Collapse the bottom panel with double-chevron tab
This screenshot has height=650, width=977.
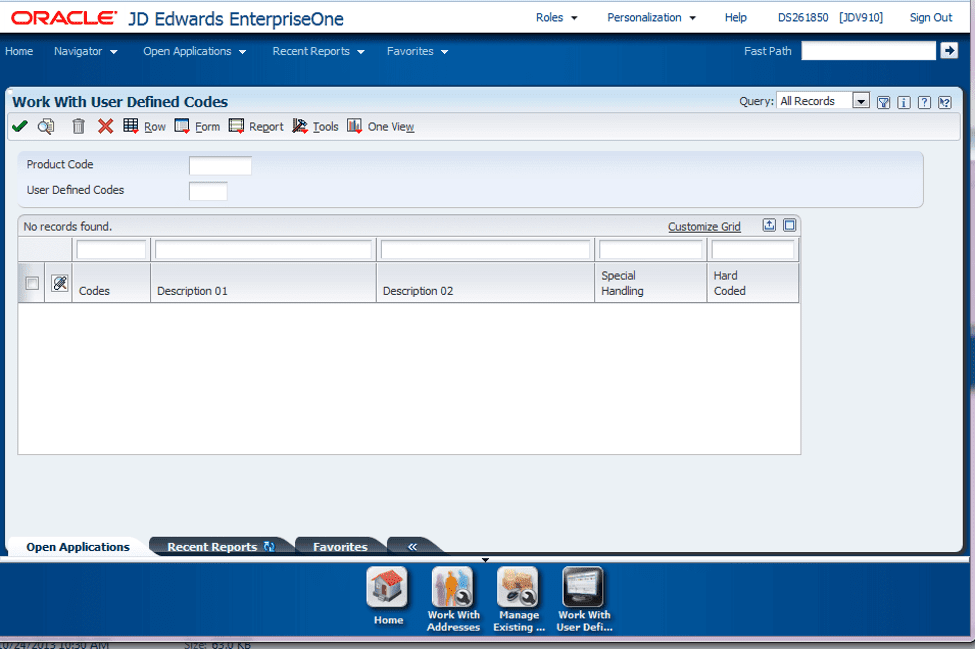(x=412, y=547)
